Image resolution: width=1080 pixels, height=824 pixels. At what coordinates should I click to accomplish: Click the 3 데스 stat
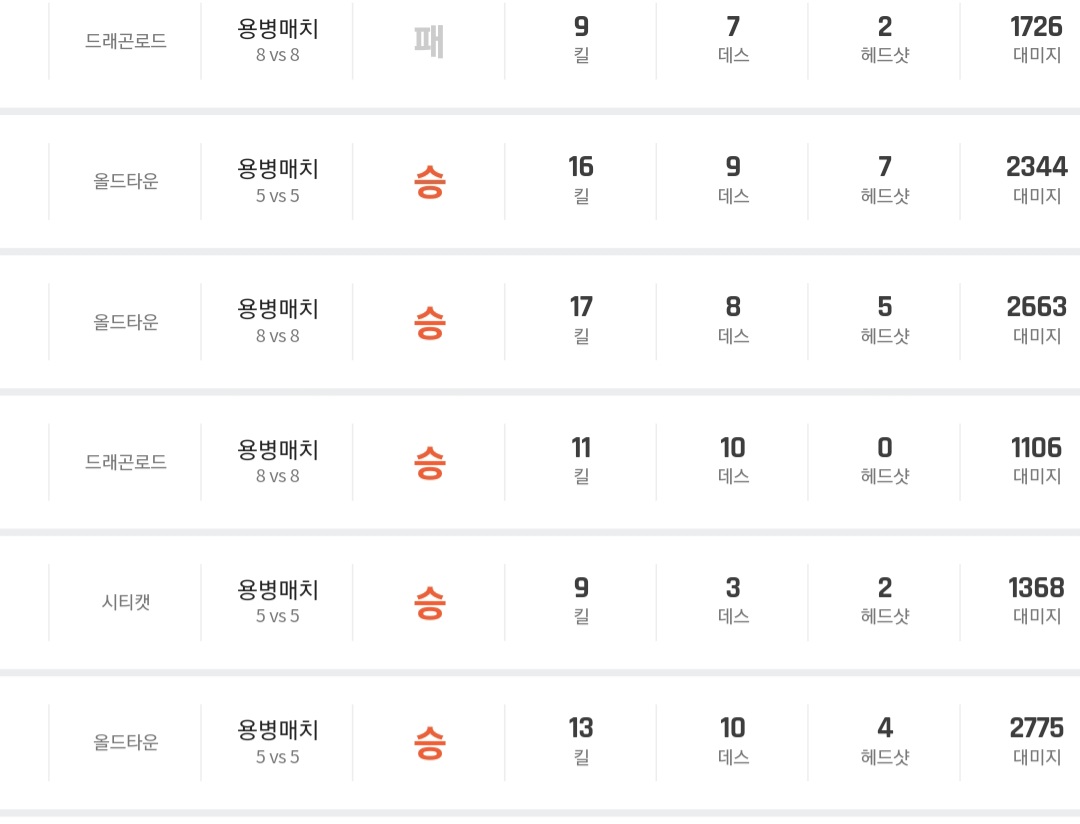(x=733, y=588)
